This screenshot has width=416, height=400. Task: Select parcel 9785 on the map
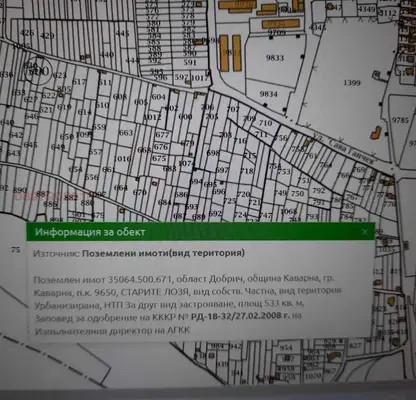point(400,119)
